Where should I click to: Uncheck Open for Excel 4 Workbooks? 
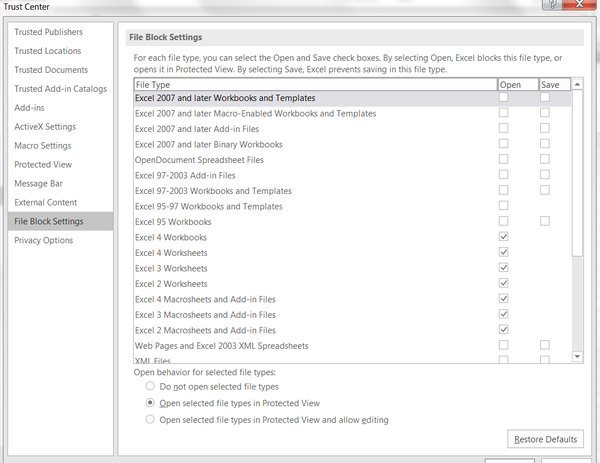(x=504, y=236)
